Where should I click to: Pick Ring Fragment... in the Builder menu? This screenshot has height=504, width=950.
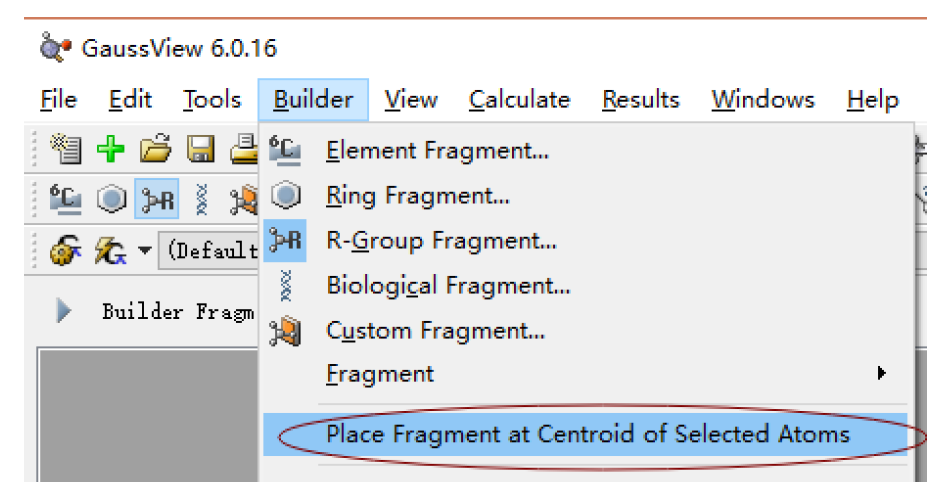[418, 196]
